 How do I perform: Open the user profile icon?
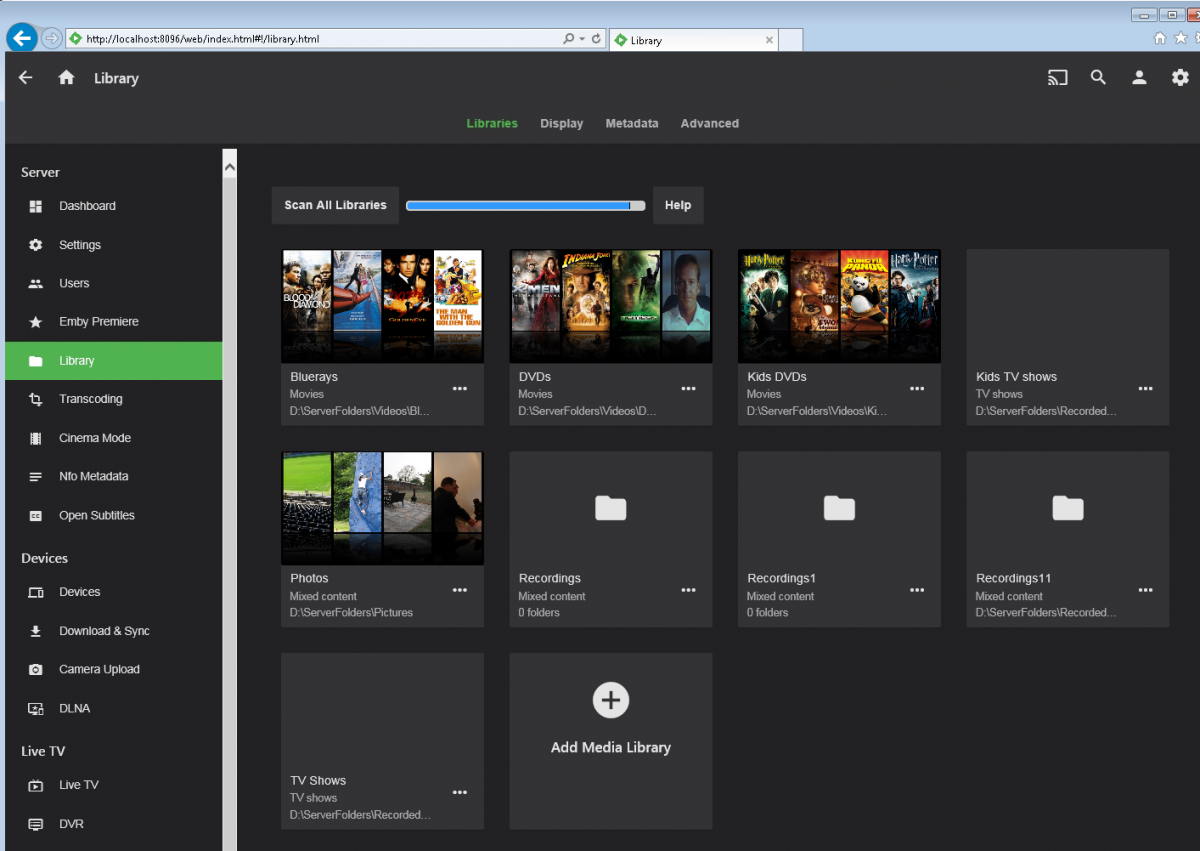tap(1139, 78)
